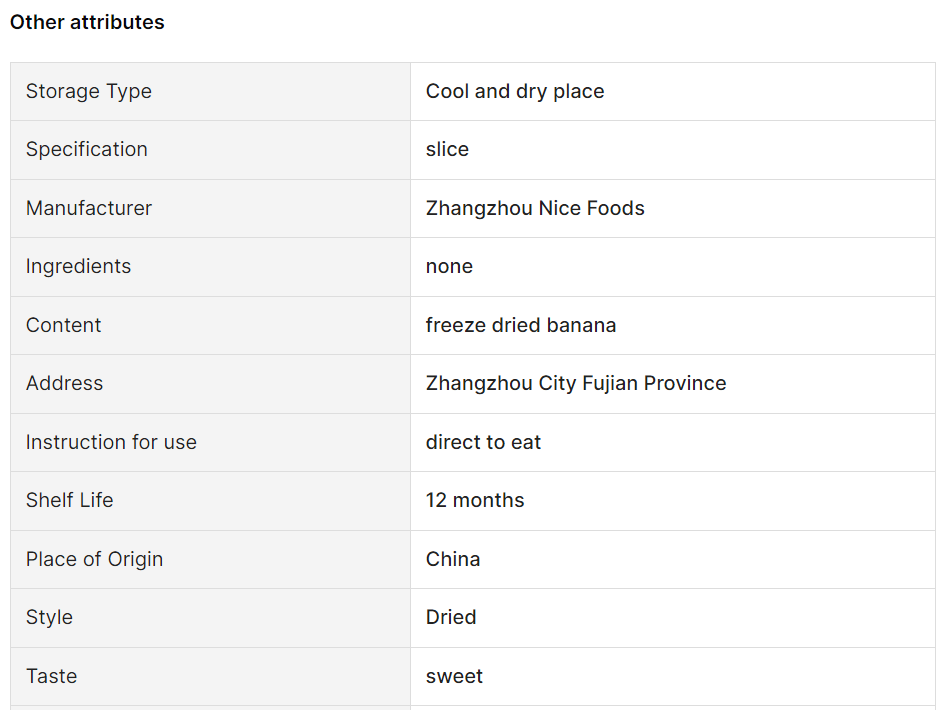Screen dimensions: 942x710
Task: Click the 'Address' row label
Action: (64, 383)
